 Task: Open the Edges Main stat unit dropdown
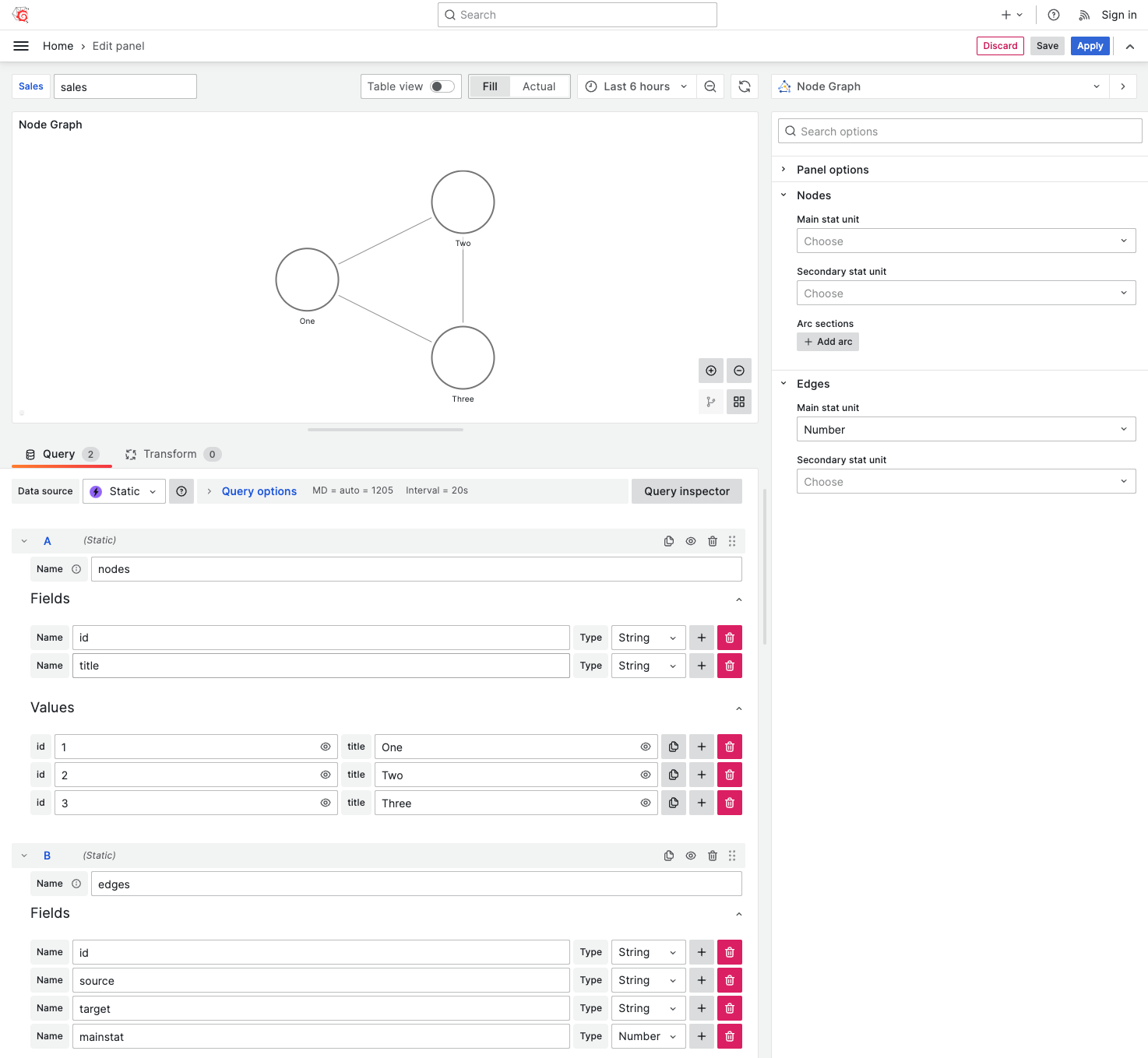pyautogui.click(x=966, y=429)
